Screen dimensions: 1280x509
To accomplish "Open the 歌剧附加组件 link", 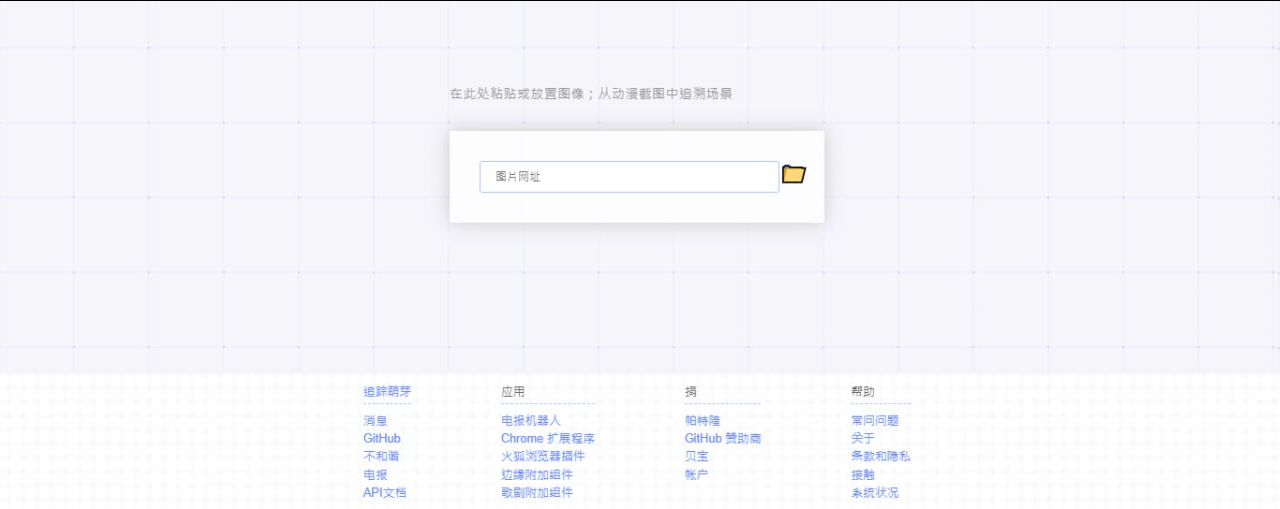I will pos(536,493).
